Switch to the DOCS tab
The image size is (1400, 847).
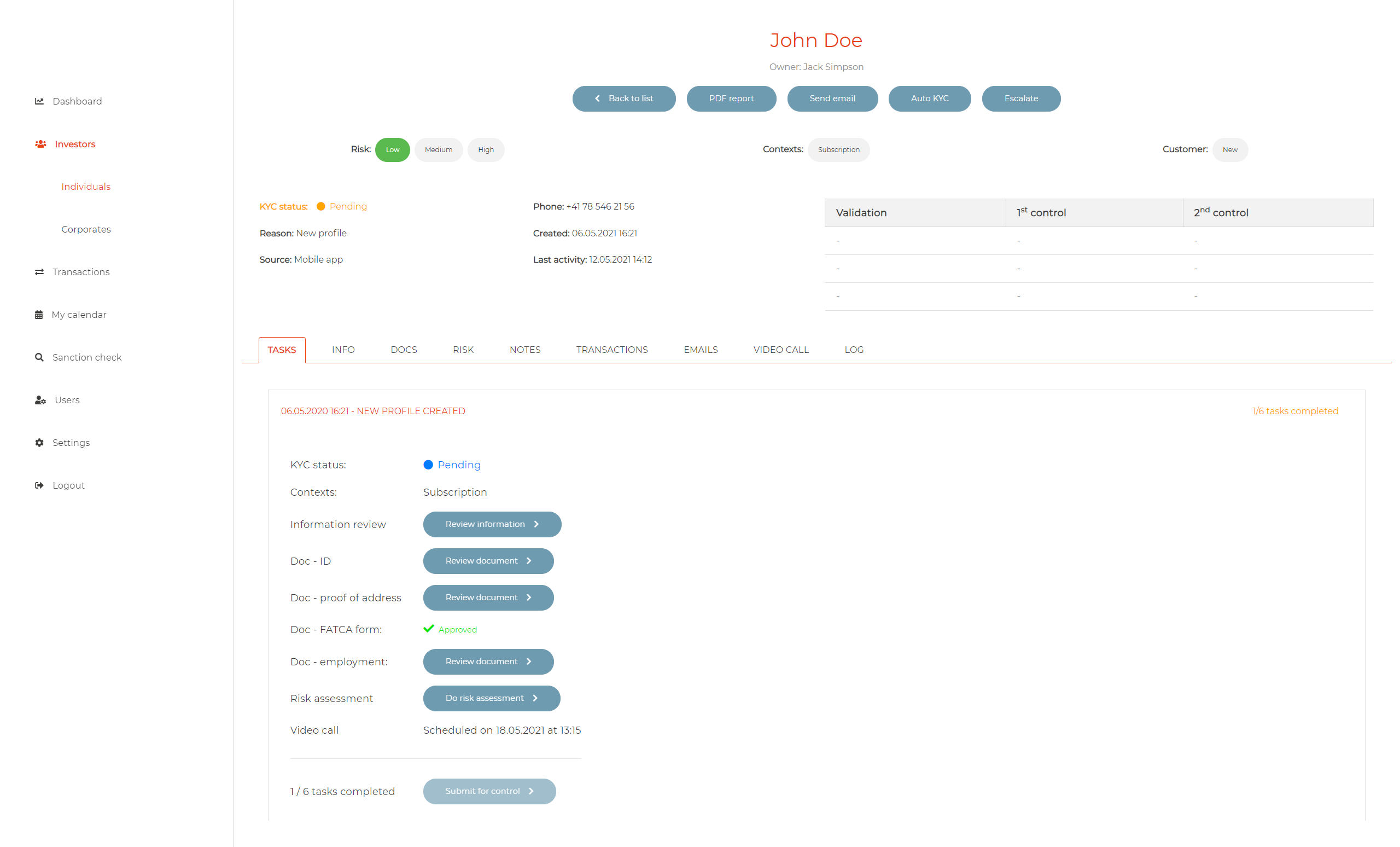(404, 350)
